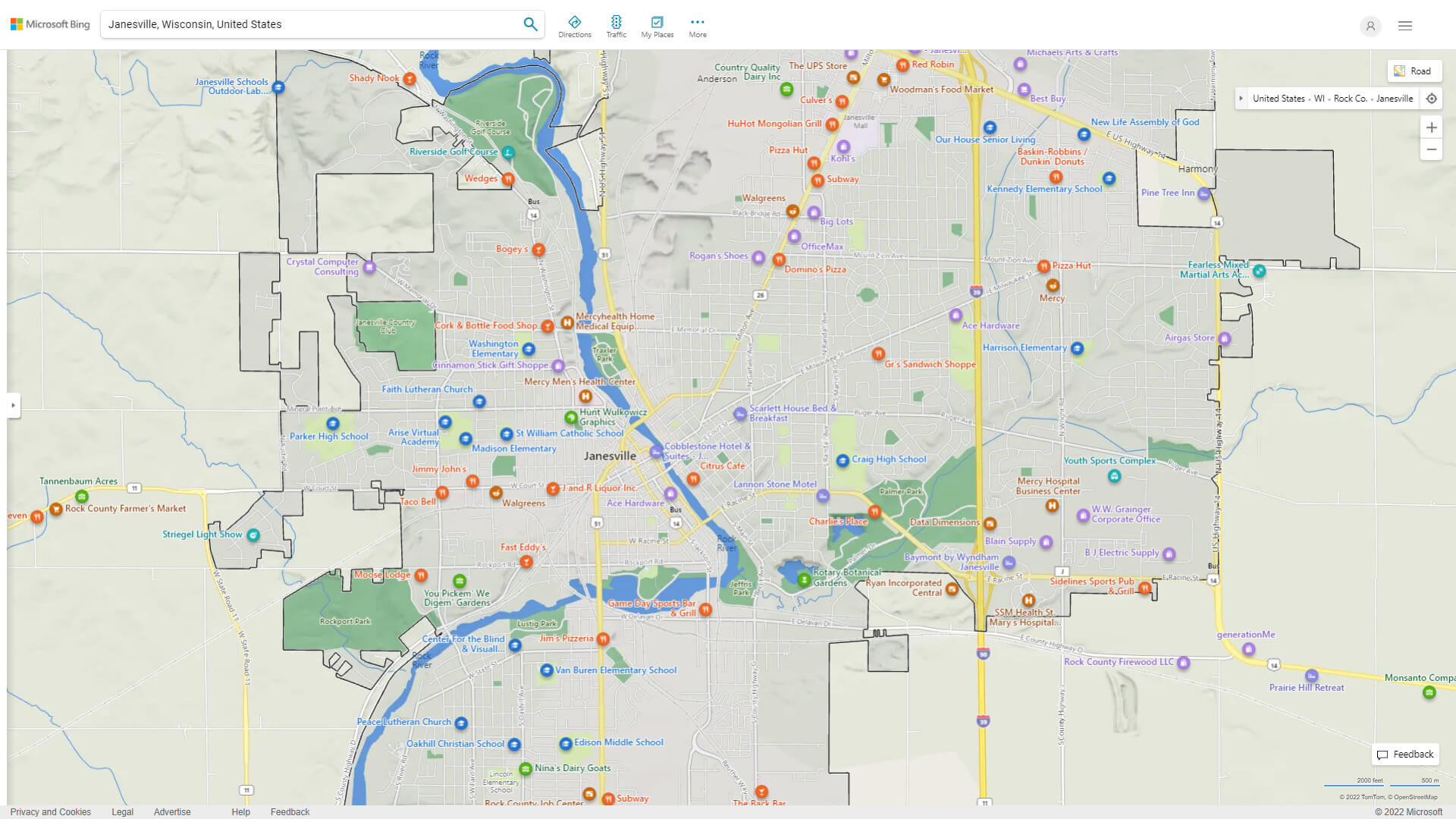Click the search submit button
The image size is (1456, 819).
pos(531,24)
